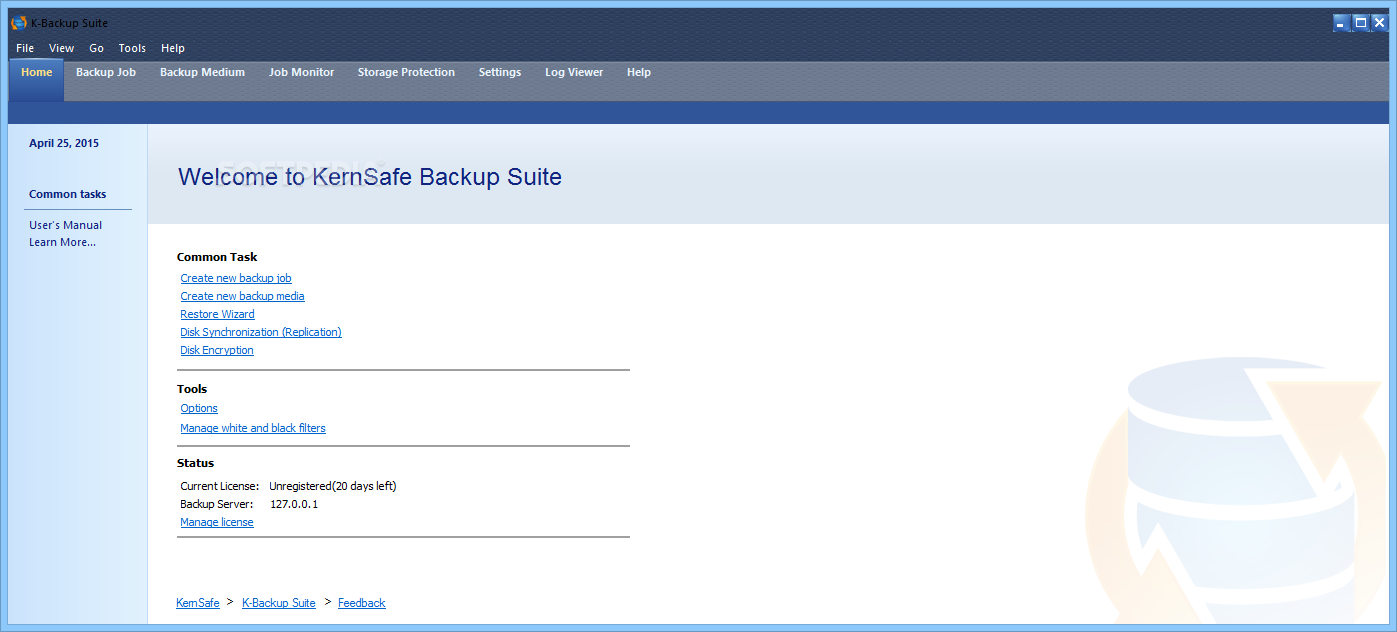The width and height of the screenshot is (1397, 632).
Task: Open the View menu
Action: tap(61, 48)
